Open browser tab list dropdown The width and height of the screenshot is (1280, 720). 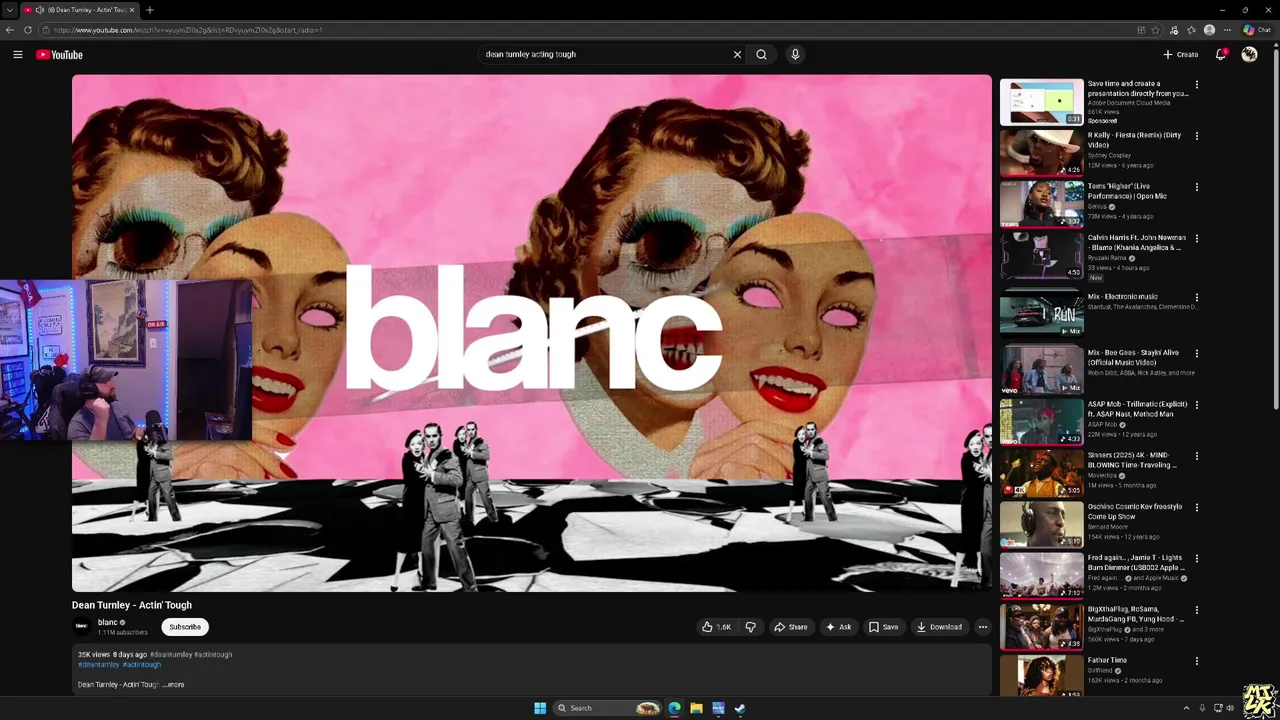9,10
